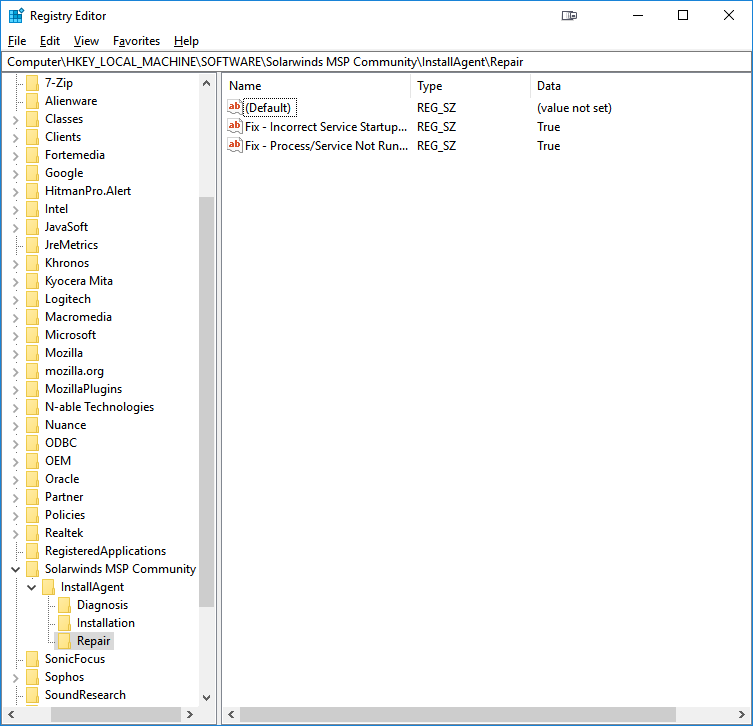Open the View menu

tap(86, 41)
